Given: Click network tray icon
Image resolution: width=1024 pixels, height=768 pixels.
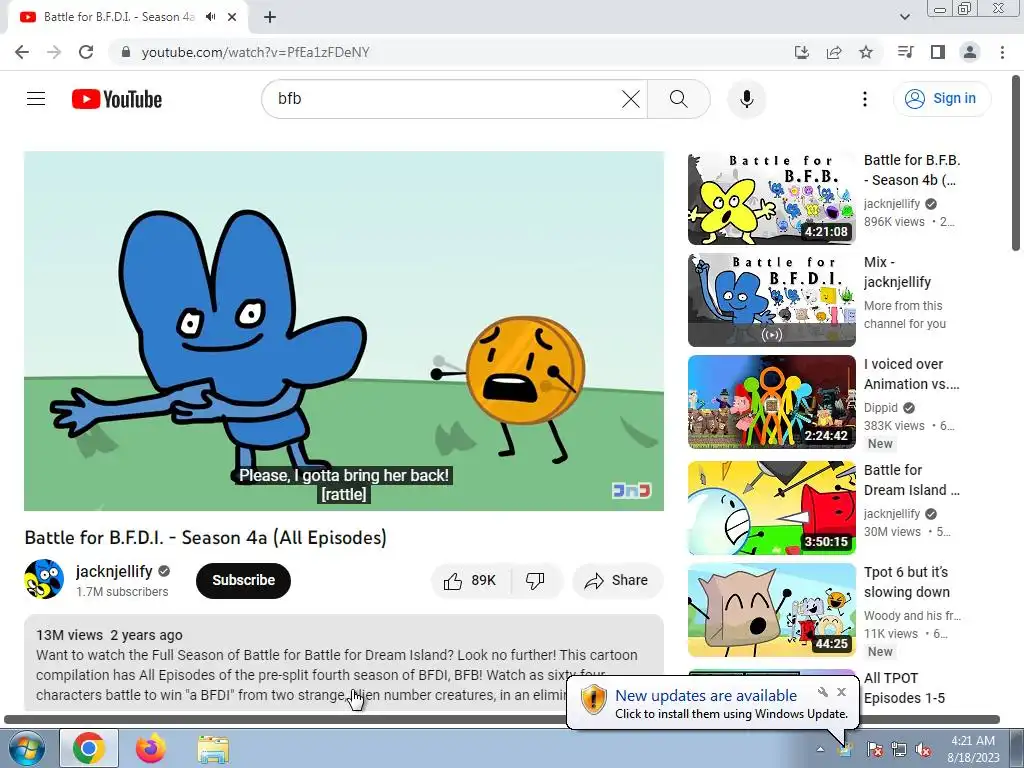Looking at the screenshot, I should [899, 749].
